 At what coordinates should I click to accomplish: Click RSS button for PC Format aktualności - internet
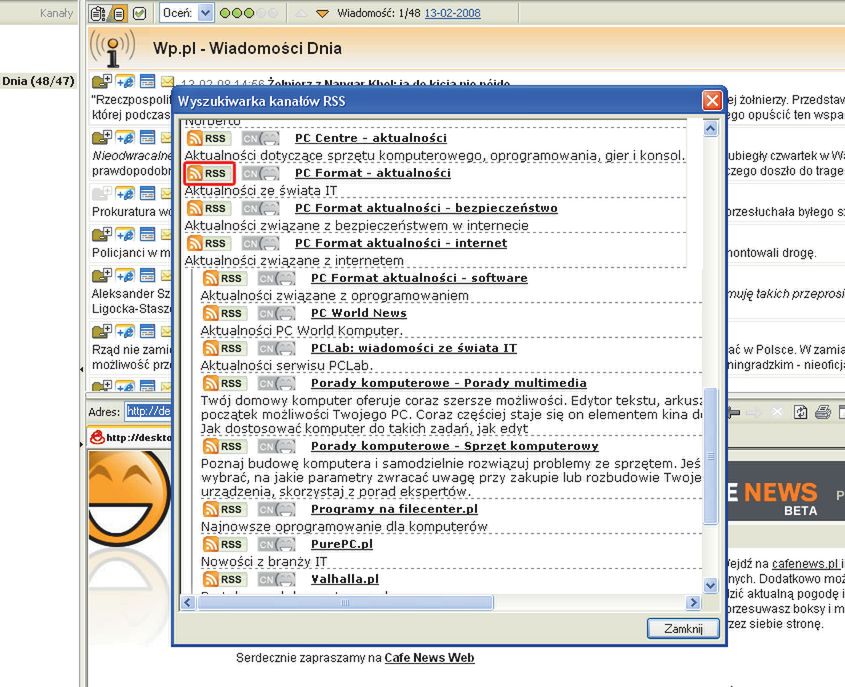pos(209,244)
